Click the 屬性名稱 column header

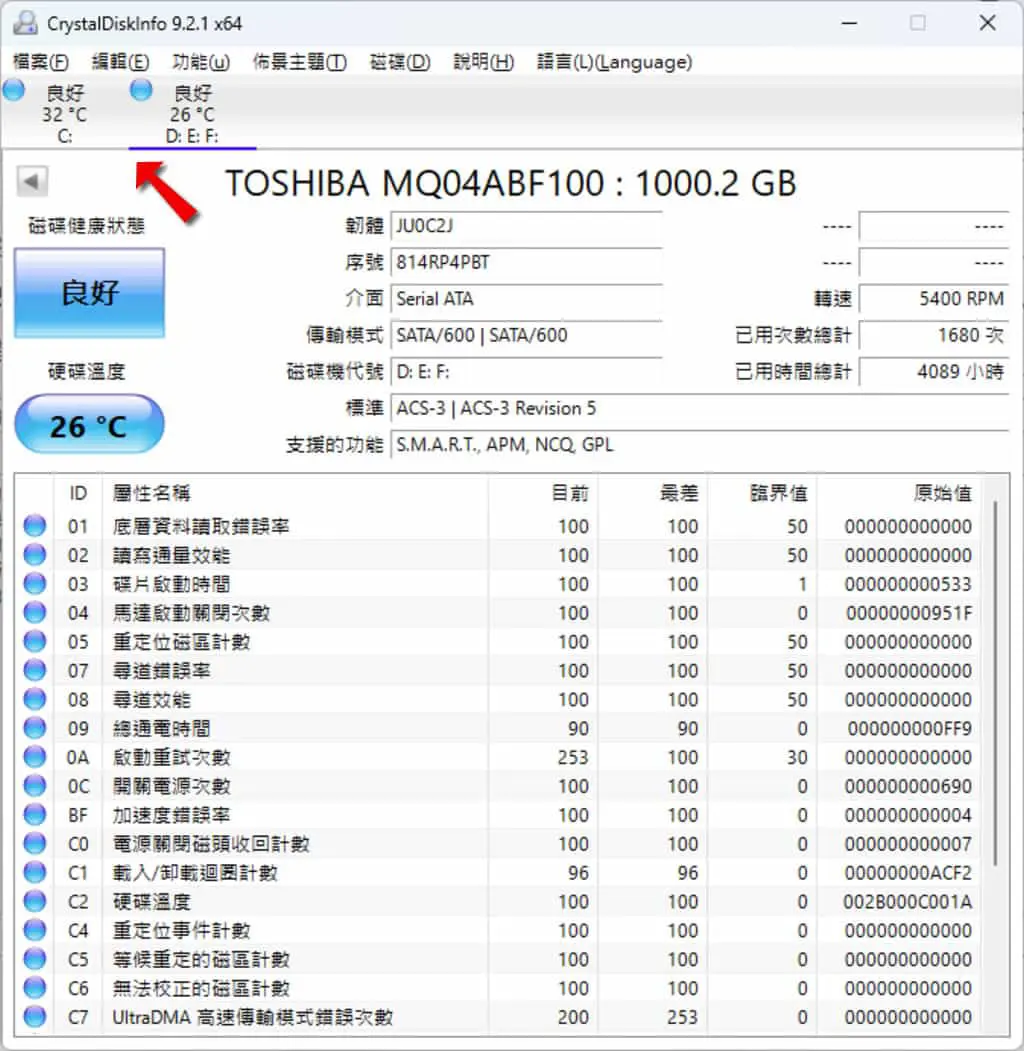(295, 493)
